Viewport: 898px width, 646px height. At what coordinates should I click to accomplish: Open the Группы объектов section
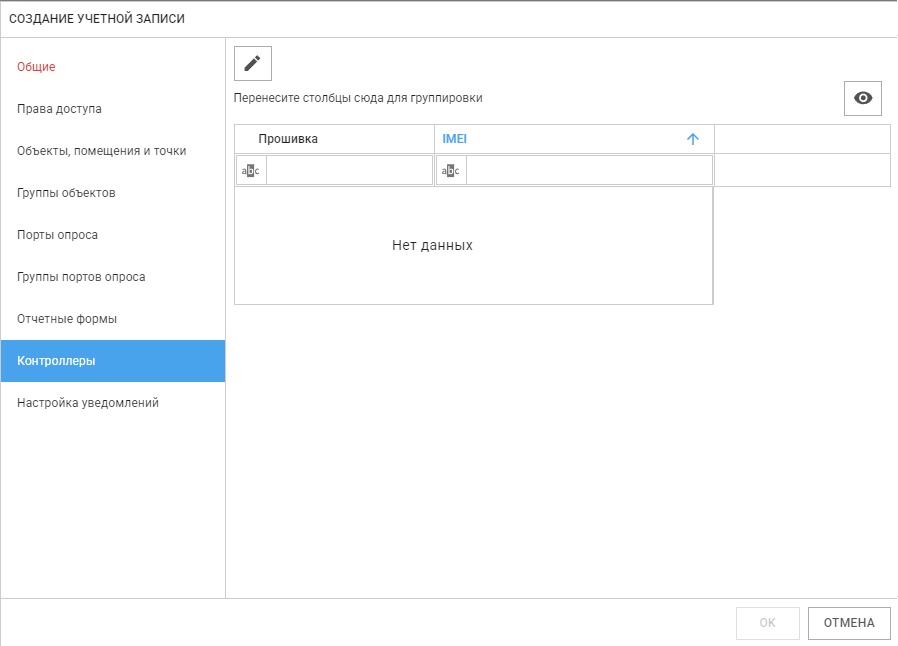click(113, 193)
